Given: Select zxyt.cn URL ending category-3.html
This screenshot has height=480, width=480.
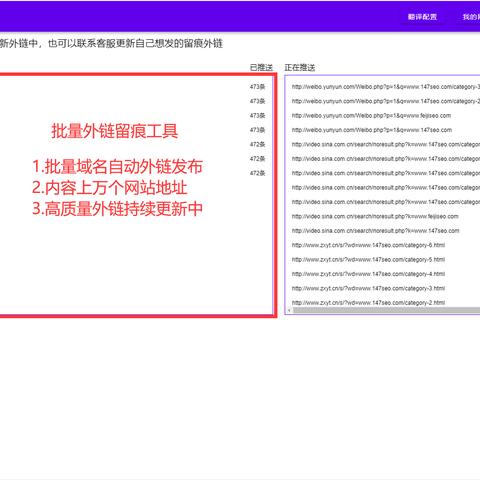Looking at the screenshot, I should point(368,288).
